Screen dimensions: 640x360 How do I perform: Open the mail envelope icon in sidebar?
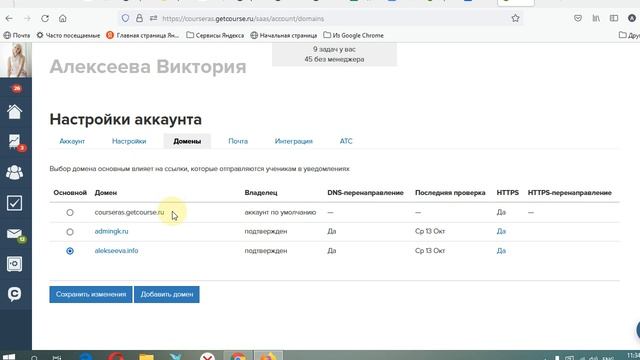point(14,233)
